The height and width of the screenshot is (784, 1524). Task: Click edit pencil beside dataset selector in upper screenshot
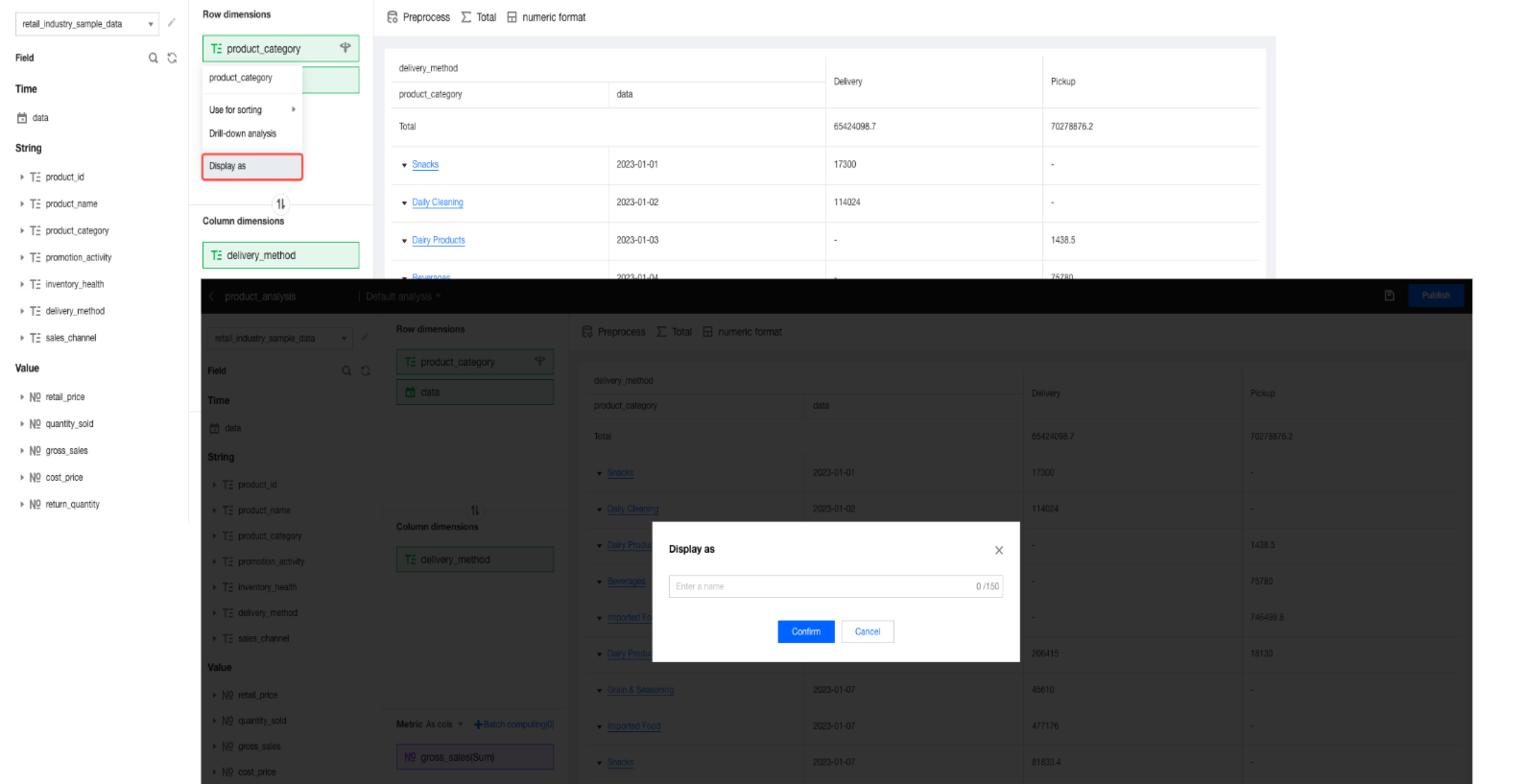click(x=172, y=23)
